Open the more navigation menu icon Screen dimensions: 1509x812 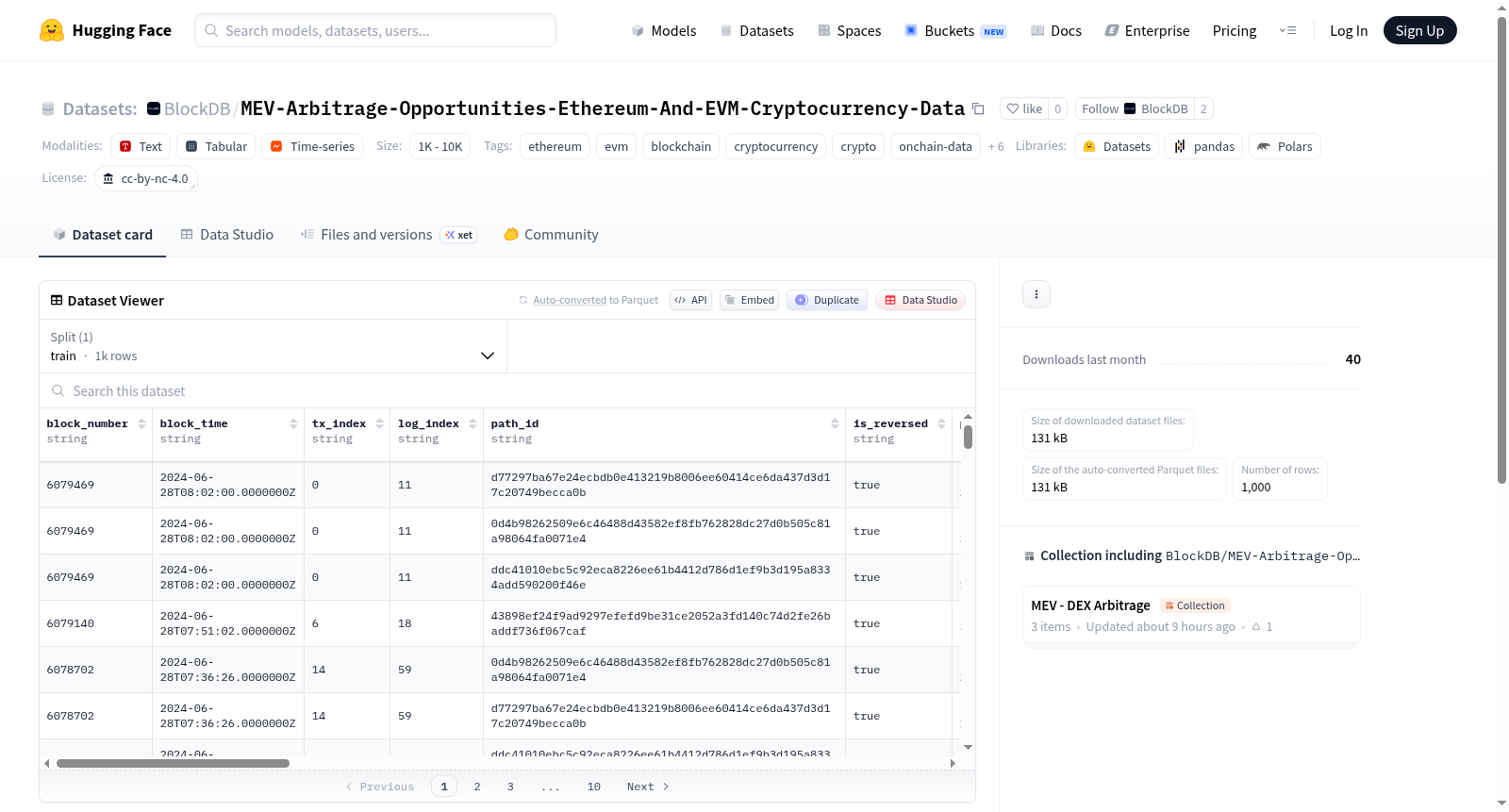(x=1287, y=31)
